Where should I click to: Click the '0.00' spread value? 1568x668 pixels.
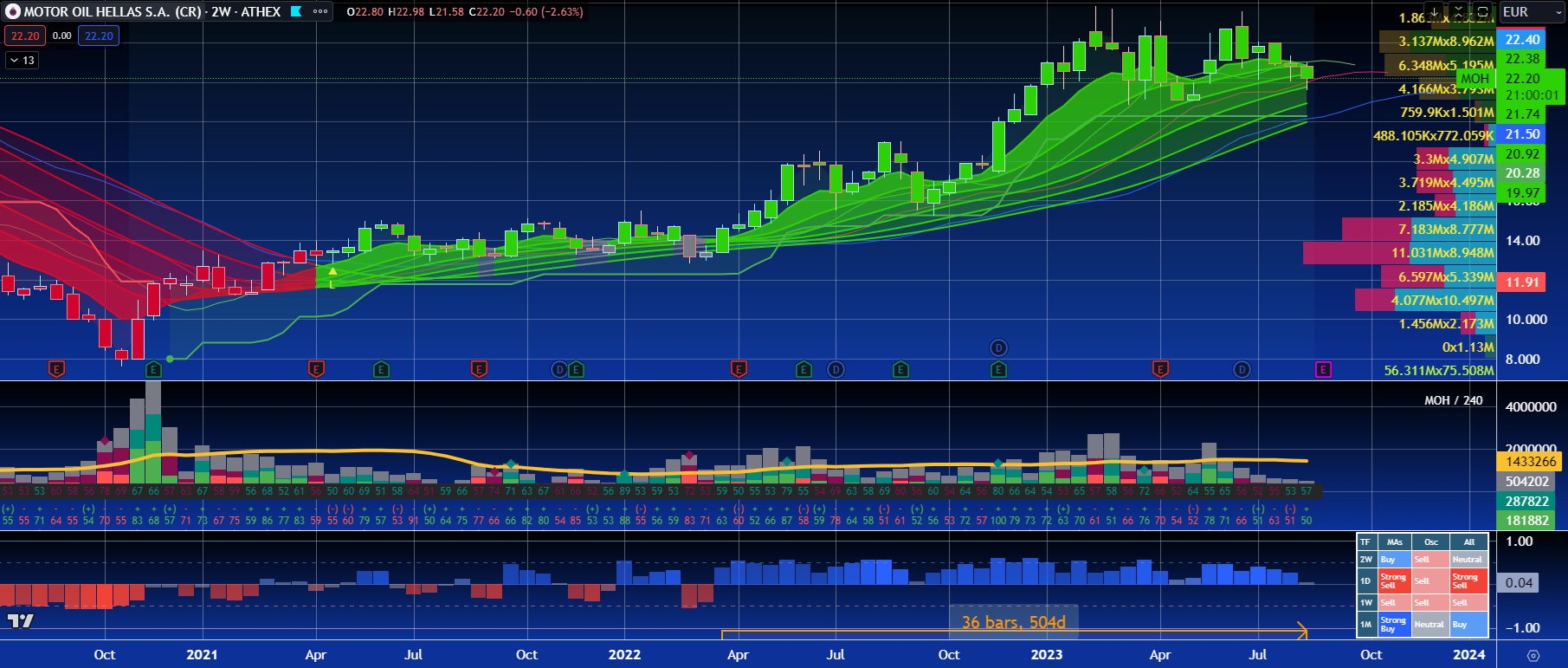click(x=61, y=36)
